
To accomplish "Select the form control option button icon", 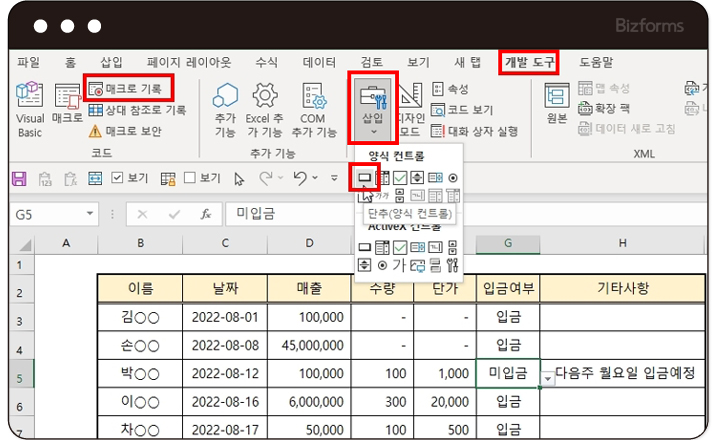I will coord(453,178).
